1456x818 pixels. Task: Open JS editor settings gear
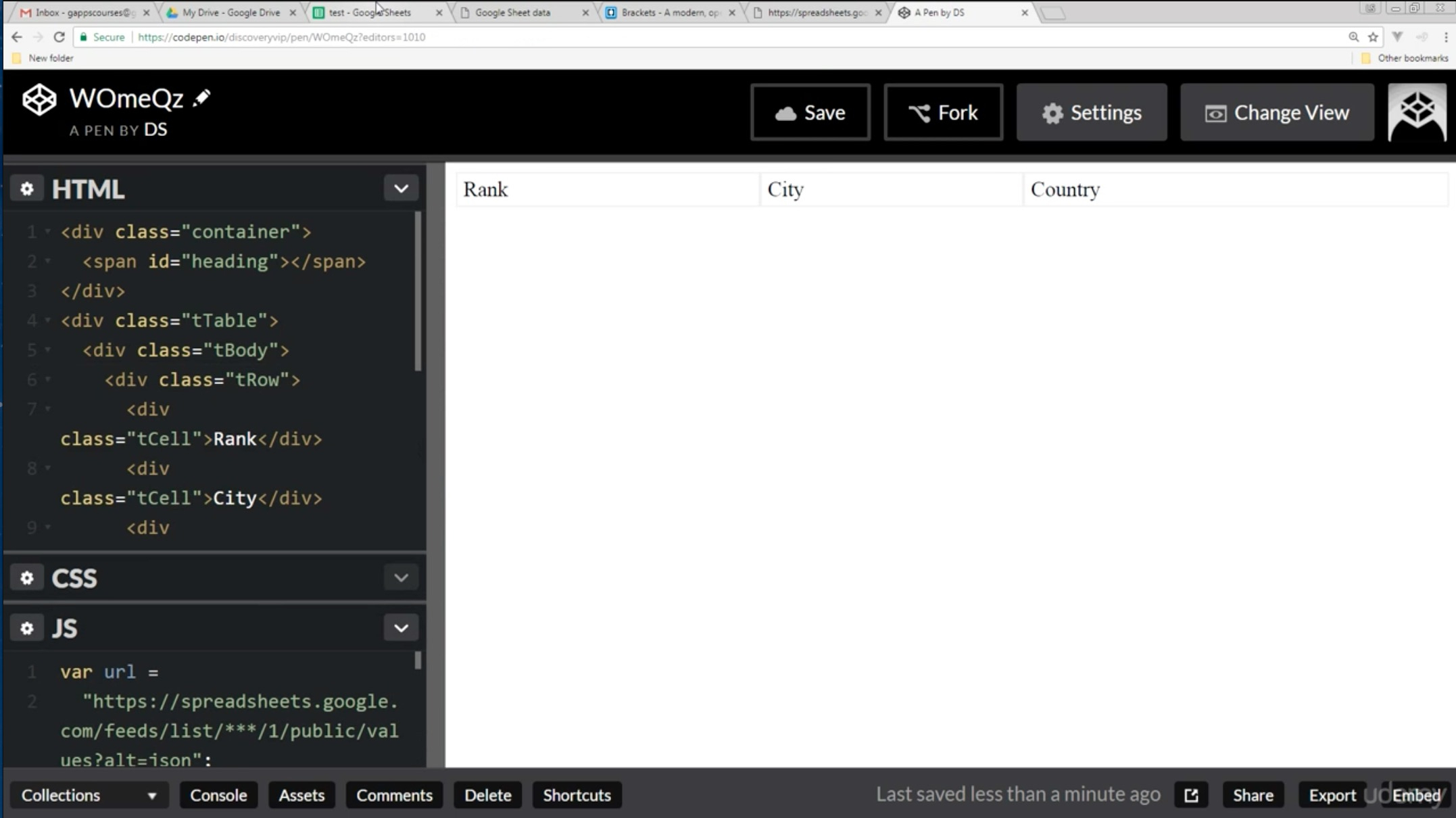pyautogui.click(x=27, y=628)
